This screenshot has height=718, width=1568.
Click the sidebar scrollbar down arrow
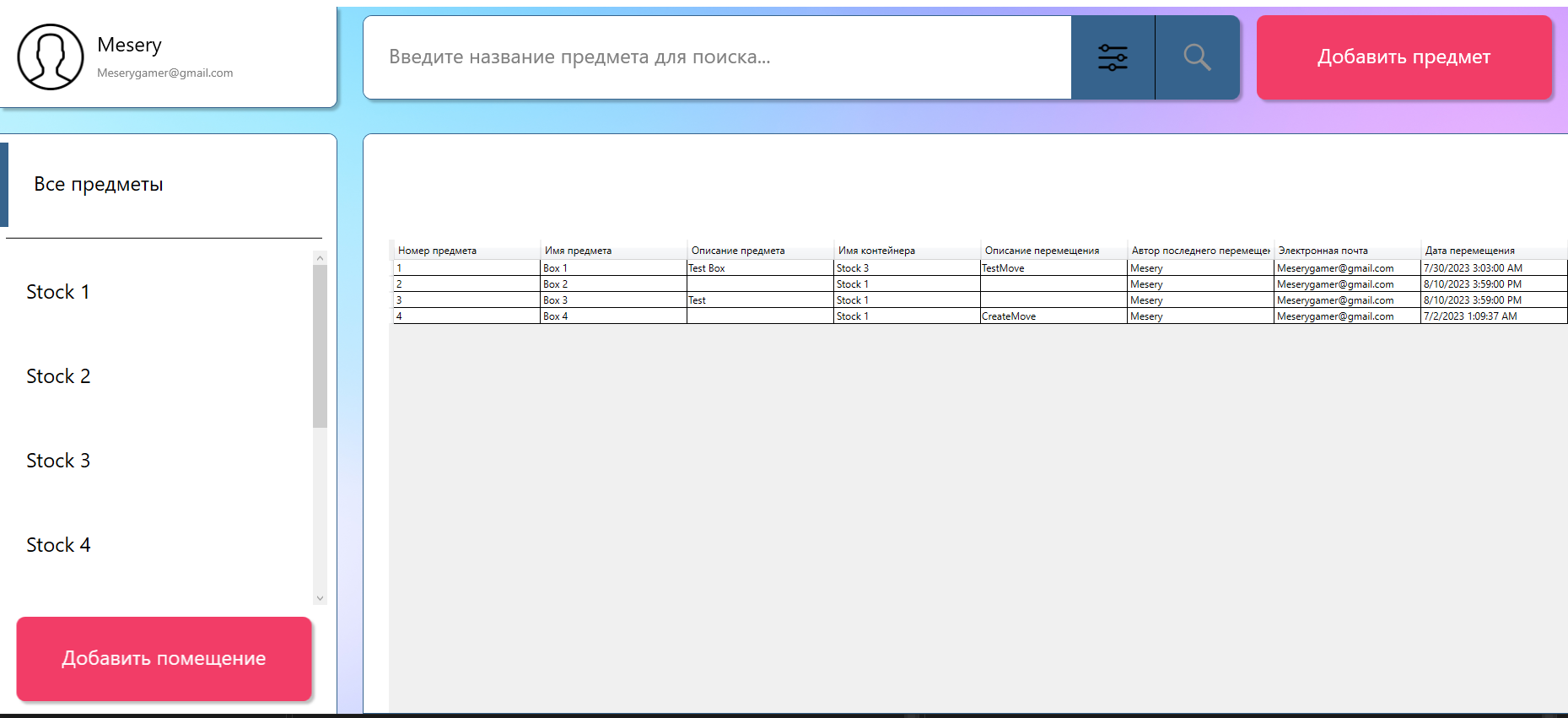(320, 597)
